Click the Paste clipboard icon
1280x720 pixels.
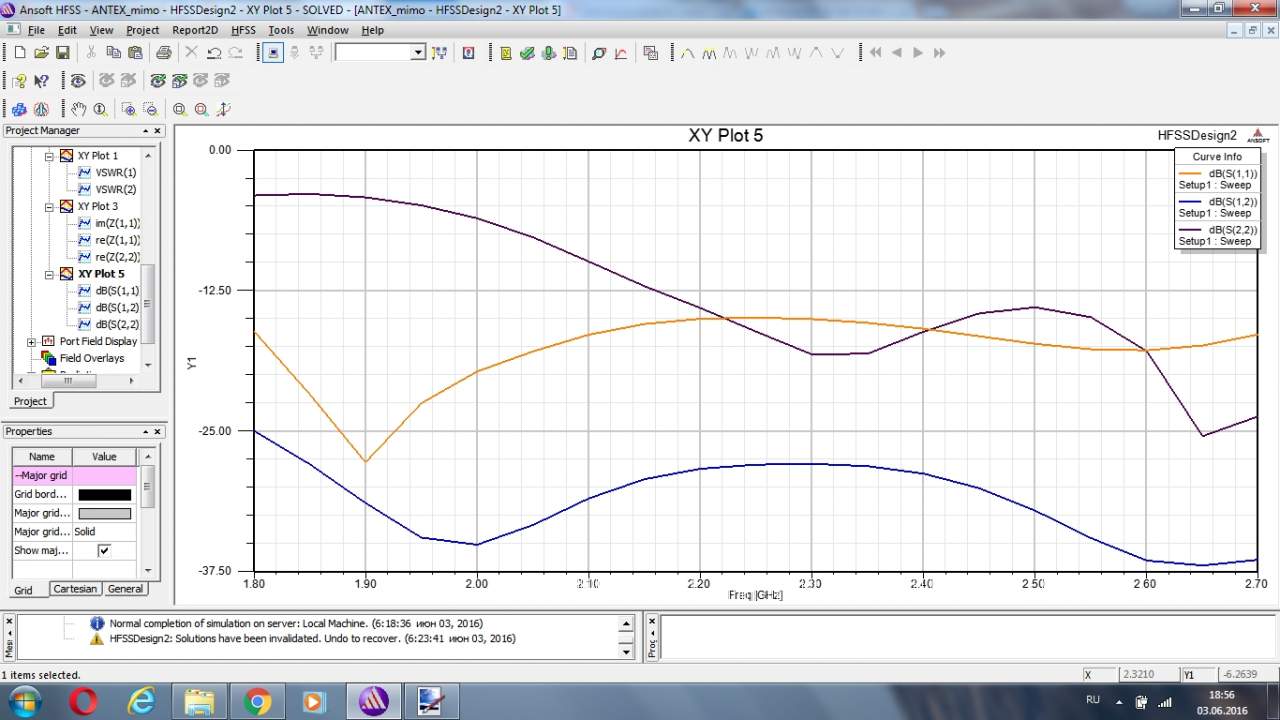coord(134,53)
